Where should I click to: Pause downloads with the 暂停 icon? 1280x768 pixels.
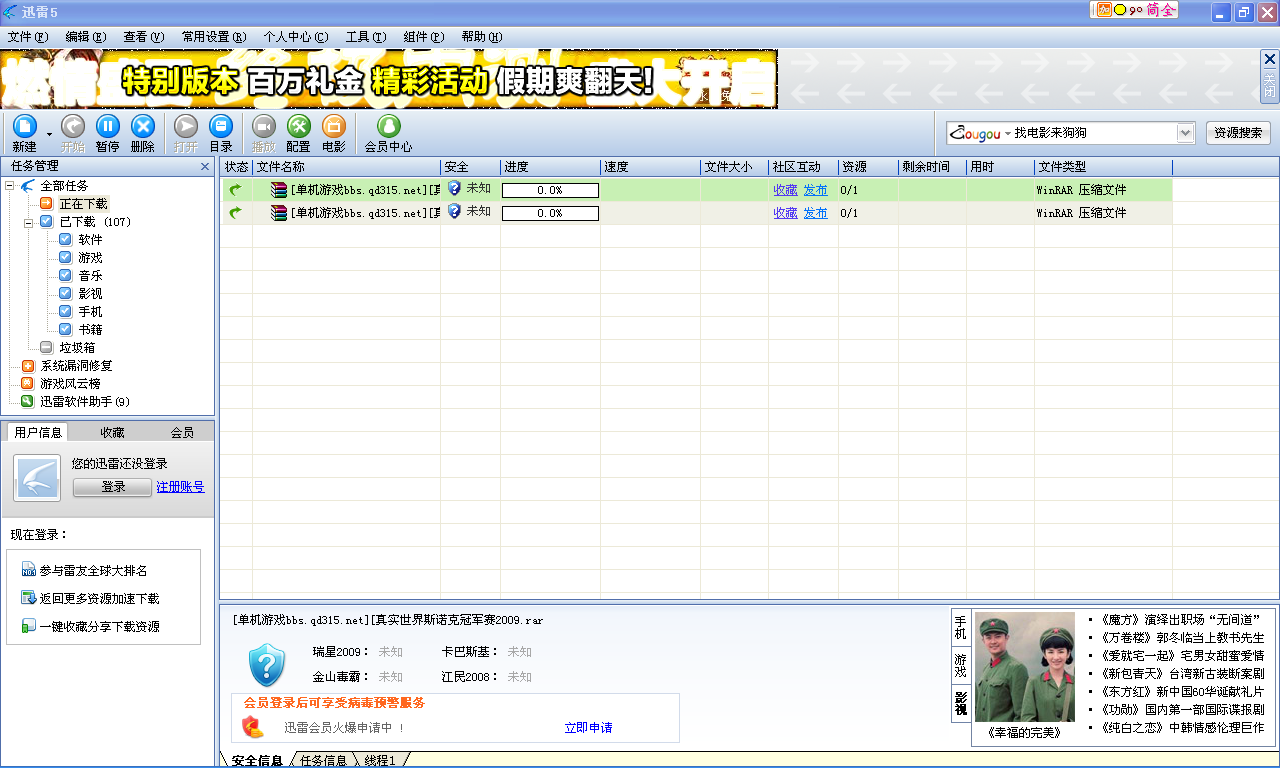pos(107,127)
